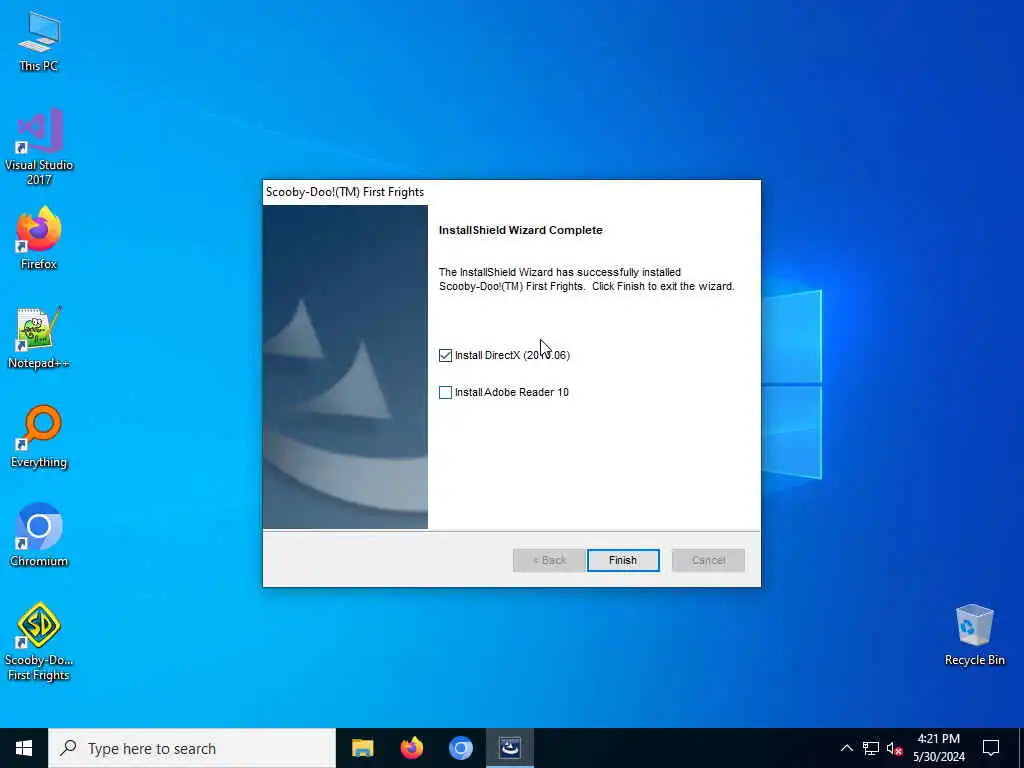Image resolution: width=1024 pixels, height=768 pixels.
Task: Open the notification center icon
Action: click(991, 748)
